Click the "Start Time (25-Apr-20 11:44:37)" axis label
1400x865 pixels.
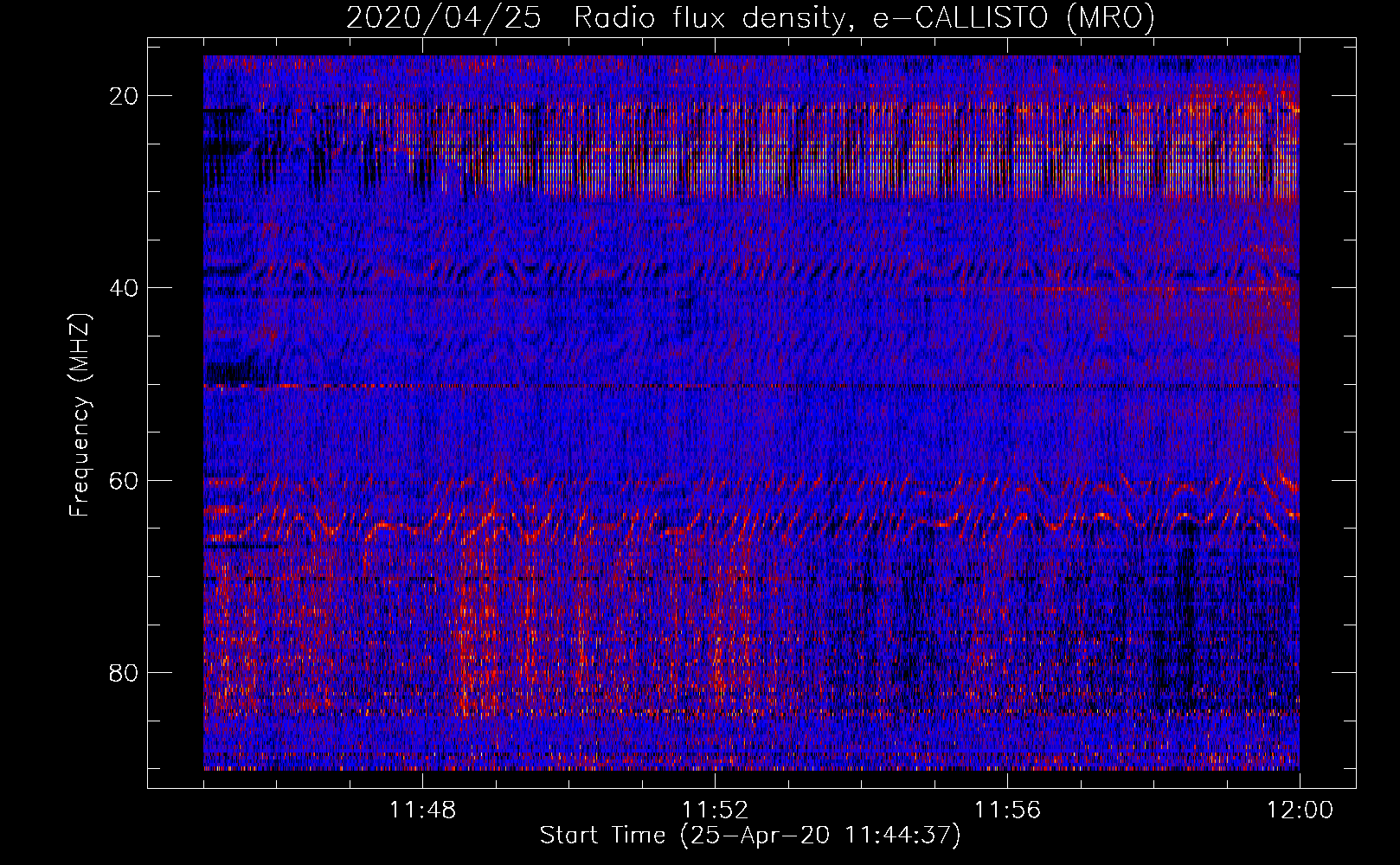(750, 836)
